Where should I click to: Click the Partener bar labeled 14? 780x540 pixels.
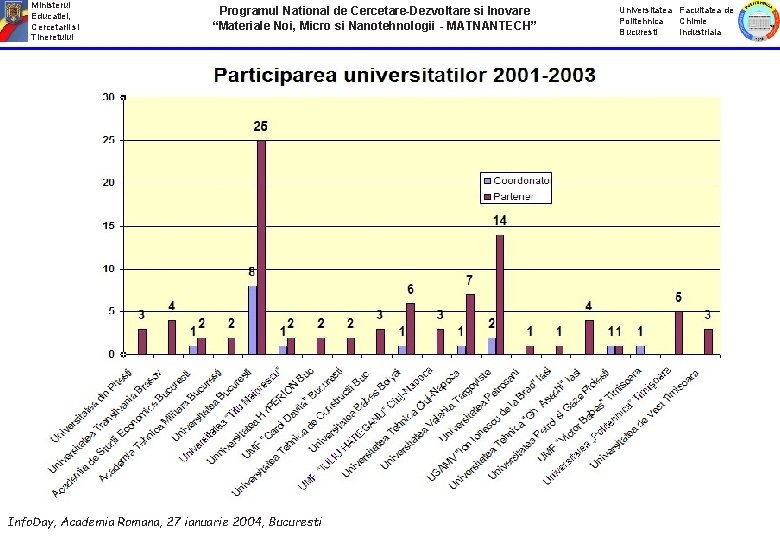(x=500, y=294)
